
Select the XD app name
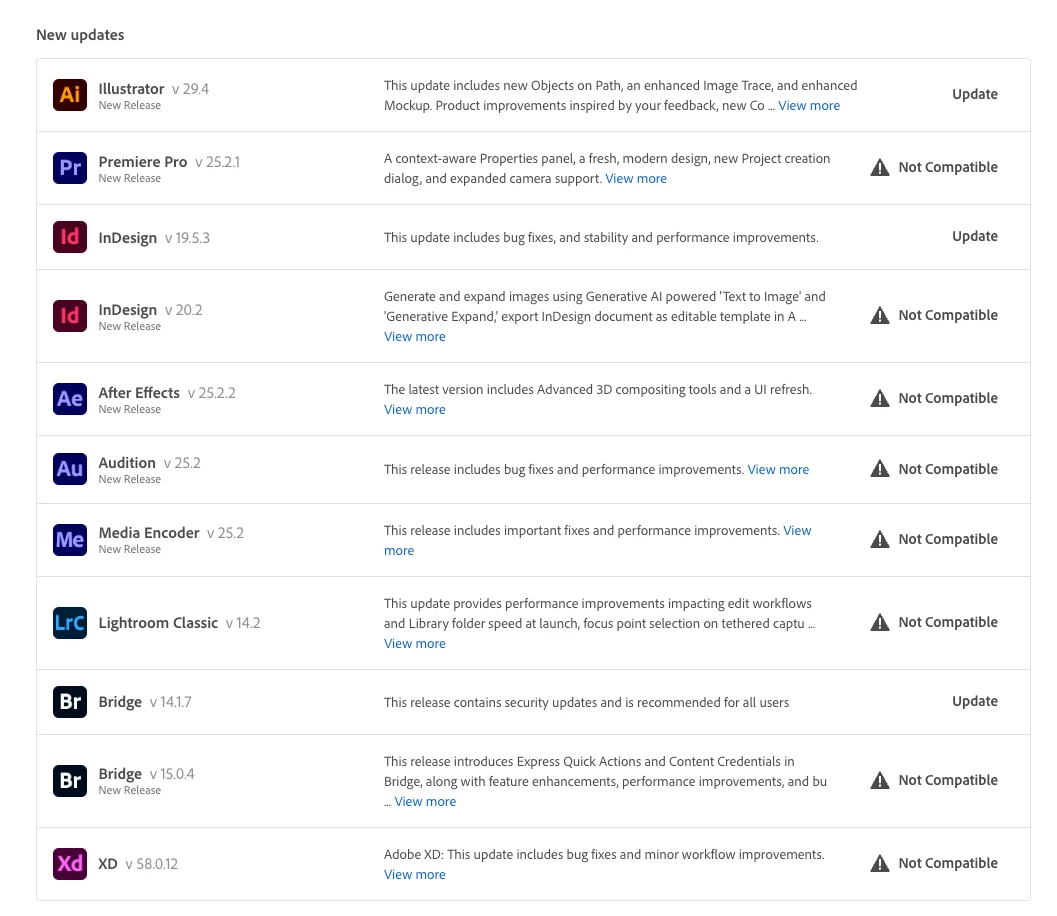pyautogui.click(x=108, y=864)
